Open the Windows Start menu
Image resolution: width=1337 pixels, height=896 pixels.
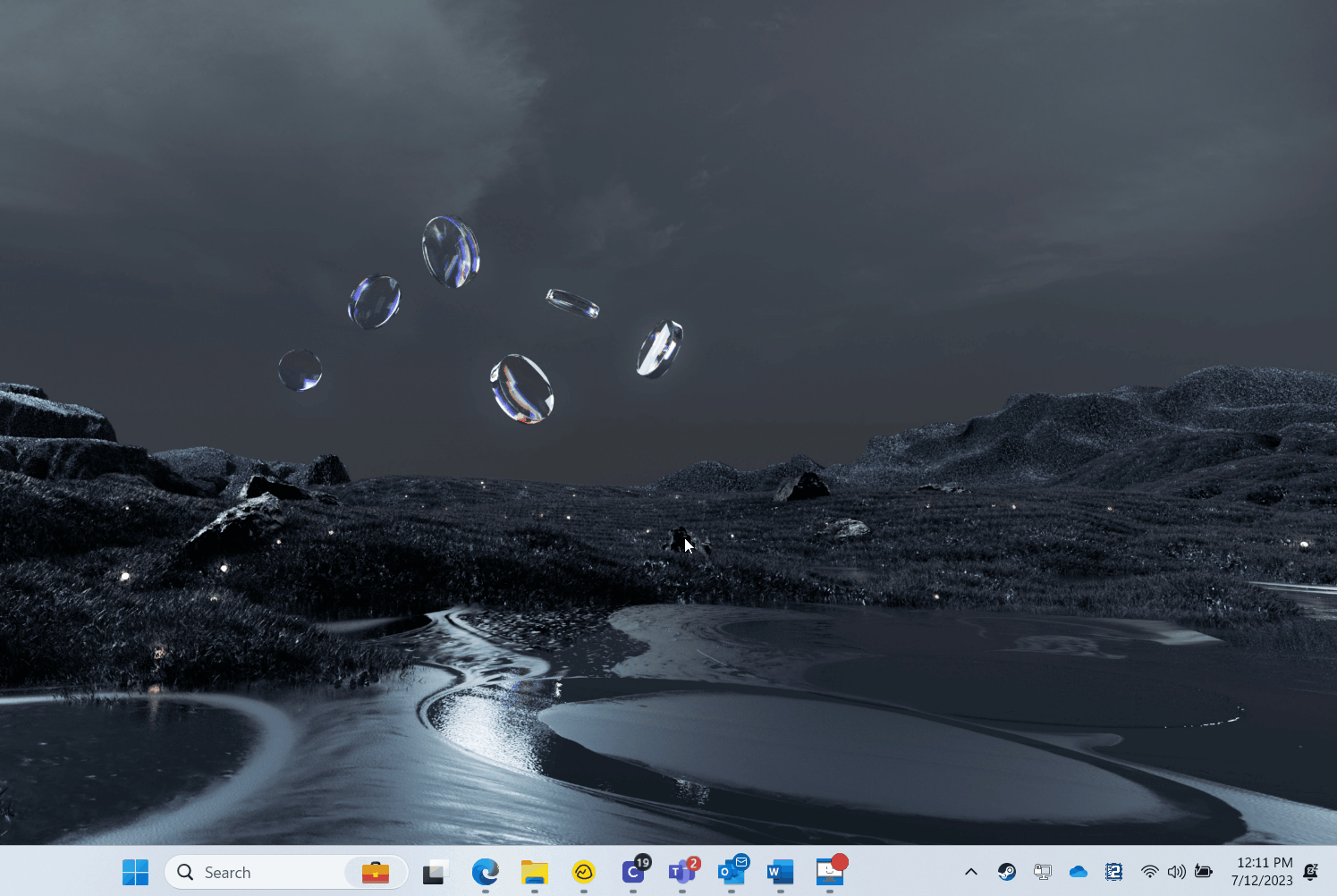135,872
